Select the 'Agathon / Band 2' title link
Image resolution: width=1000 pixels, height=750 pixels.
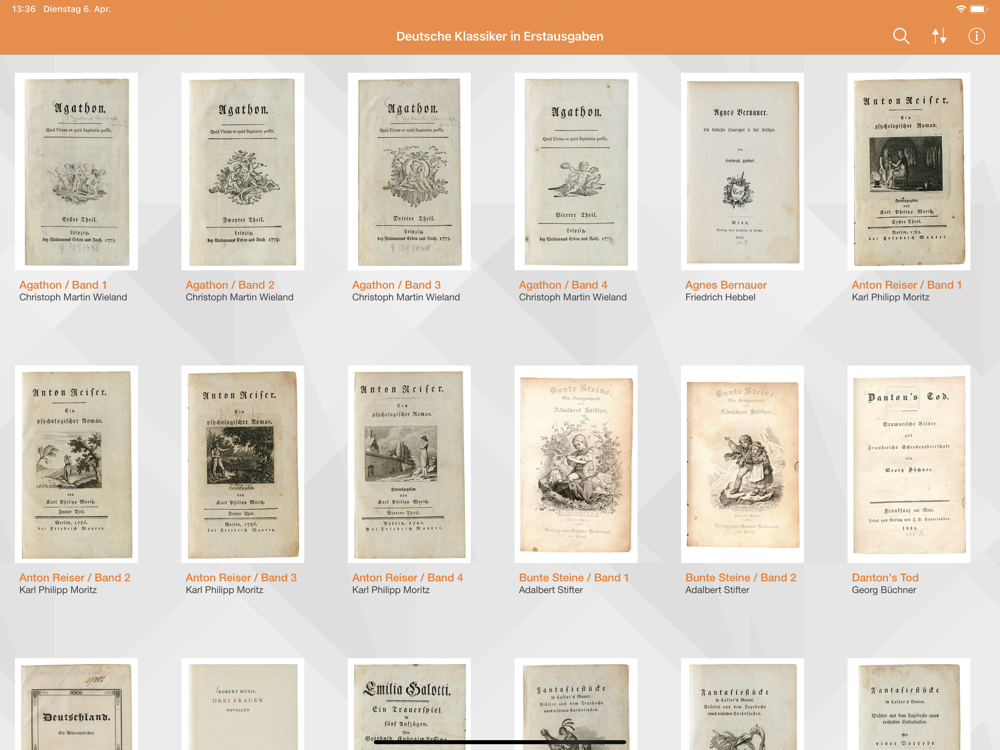(230, 285)
